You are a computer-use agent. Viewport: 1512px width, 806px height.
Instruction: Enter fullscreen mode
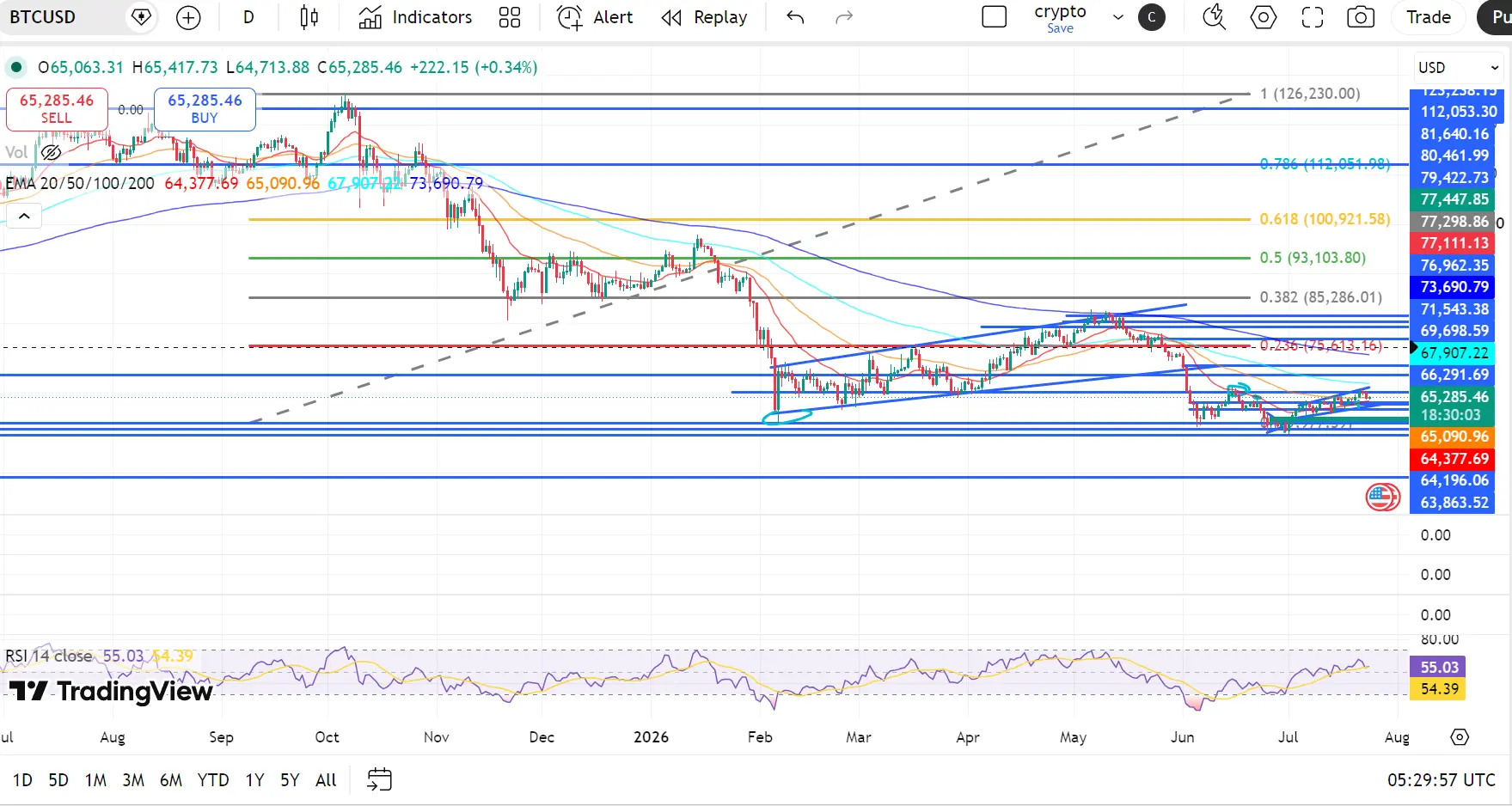point(1312,17)
